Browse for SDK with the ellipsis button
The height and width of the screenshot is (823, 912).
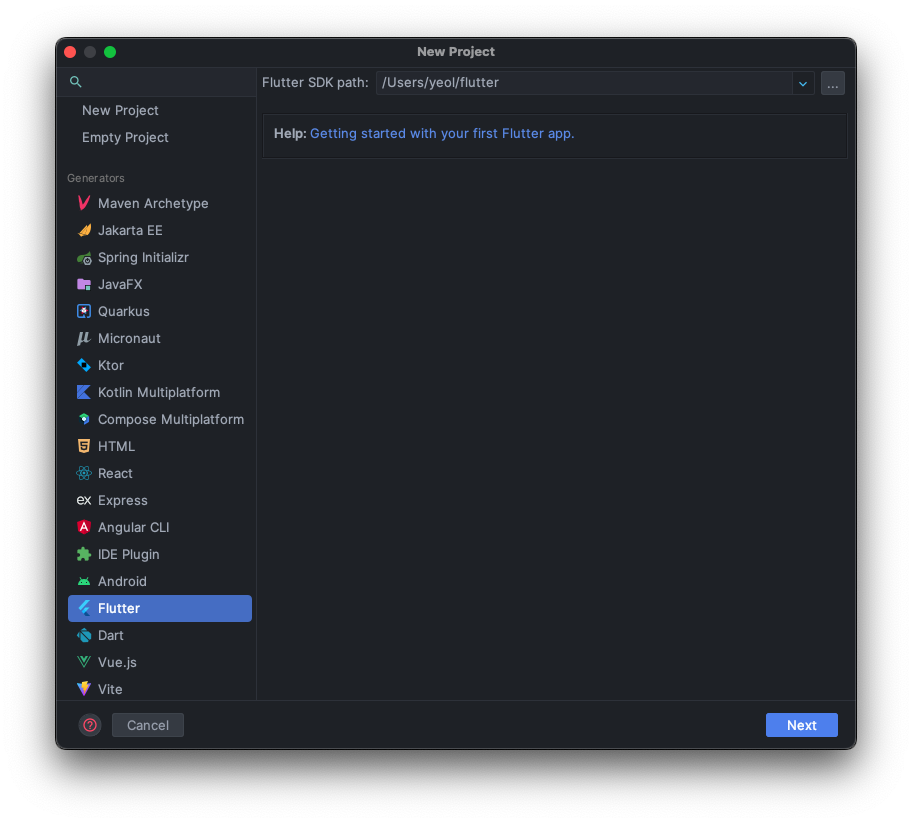pyautogui.click(x=832, y=83)
